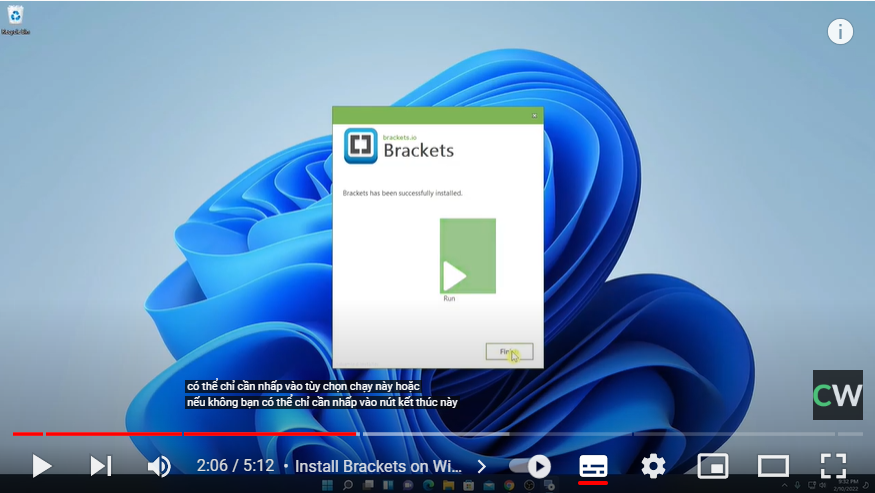Open Microsoft Store from the taskbar
Screen dimensions: 875x493
pyautogui.click(x=468, y=485)
